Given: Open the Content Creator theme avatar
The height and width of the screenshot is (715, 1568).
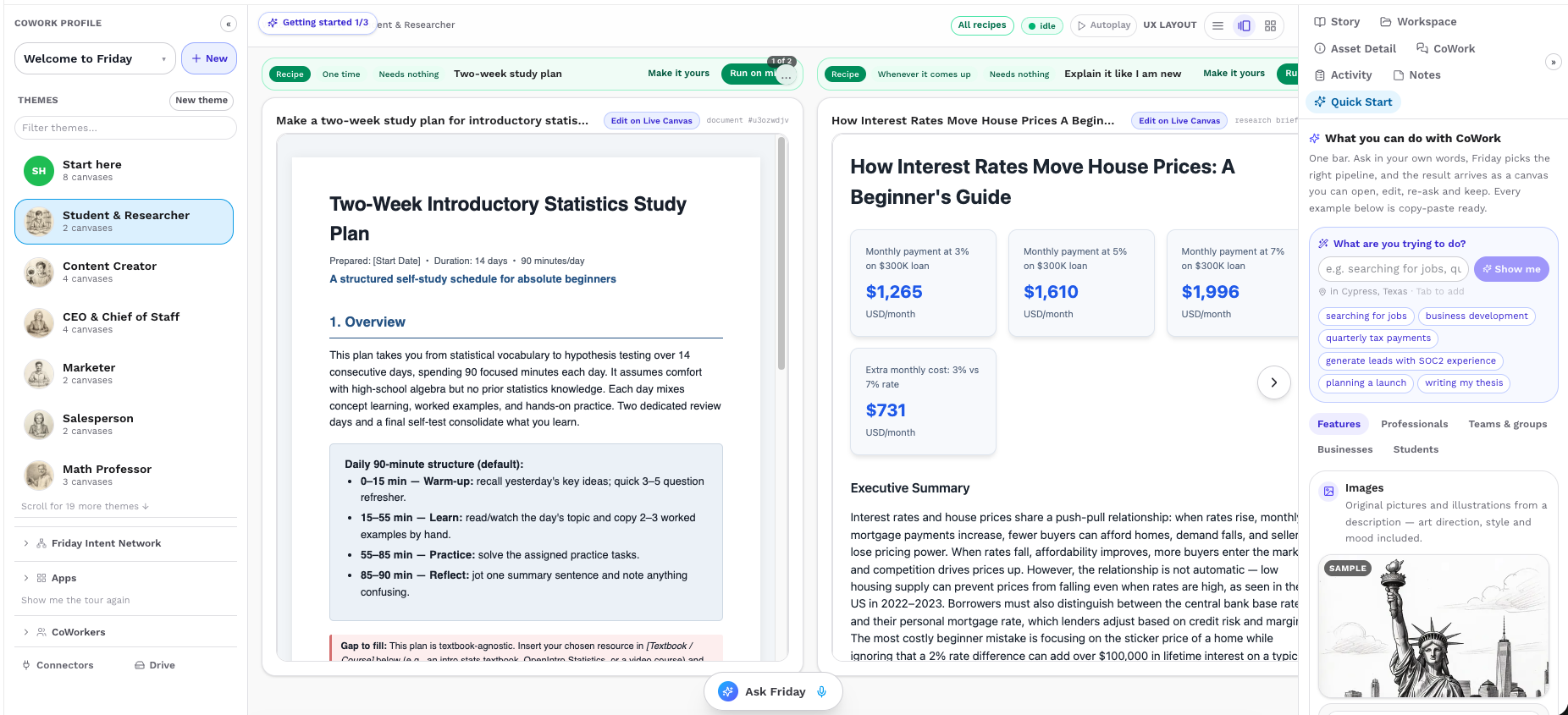Looking at the screenshot, I should 39,272.
